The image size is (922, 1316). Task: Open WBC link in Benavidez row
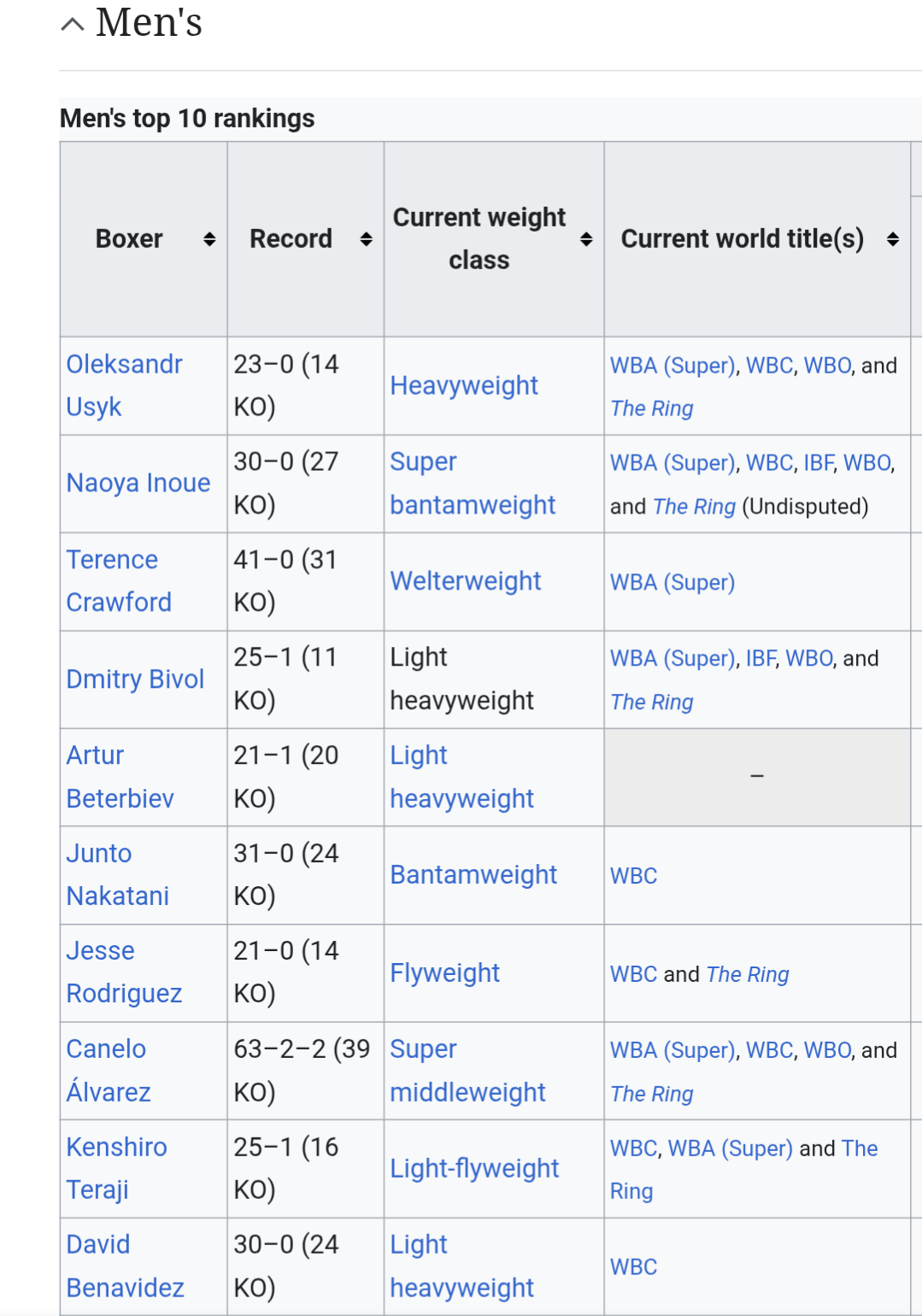pyautogui.click(x=634, y=1267)
